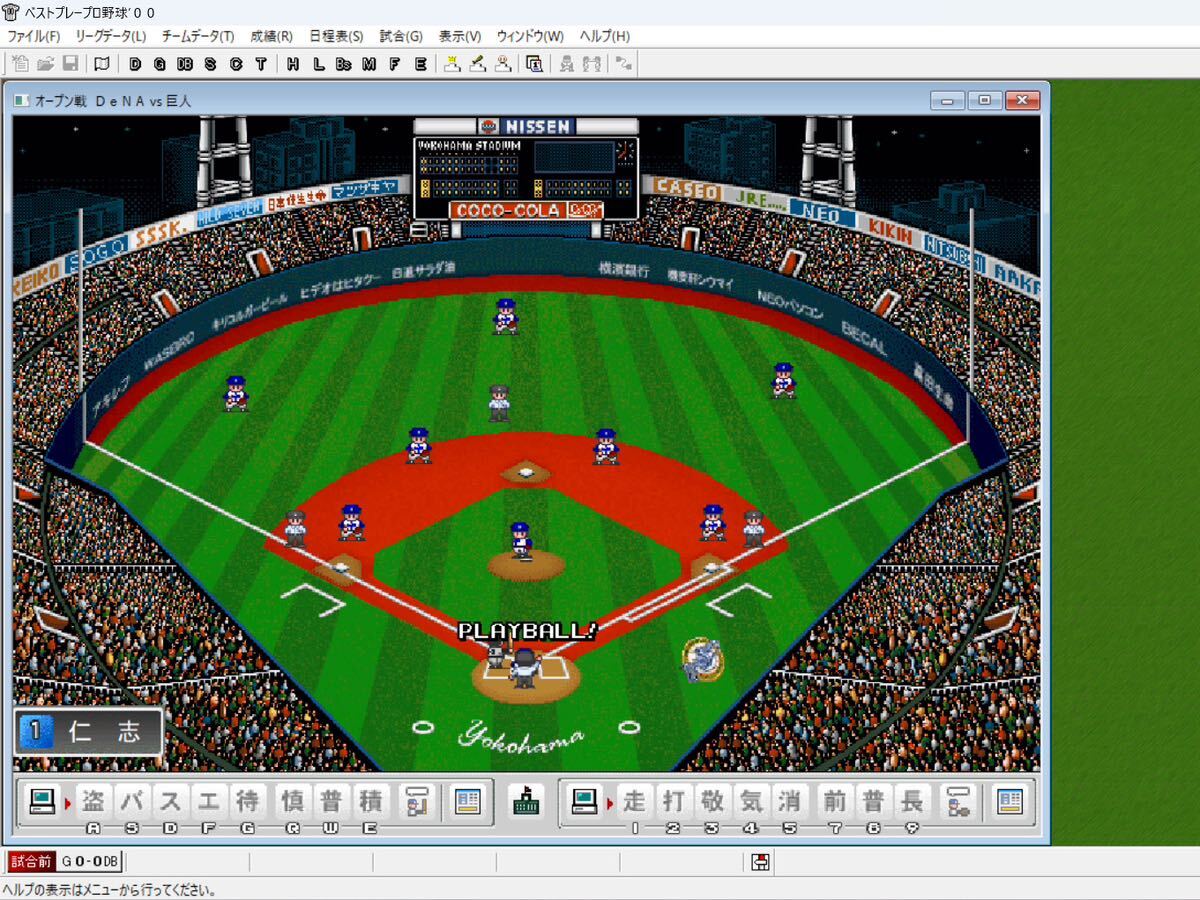The height and width of the screenshot is (900, 1200).
Task: Open the 表示(V) menu
Action: [460, 36]
